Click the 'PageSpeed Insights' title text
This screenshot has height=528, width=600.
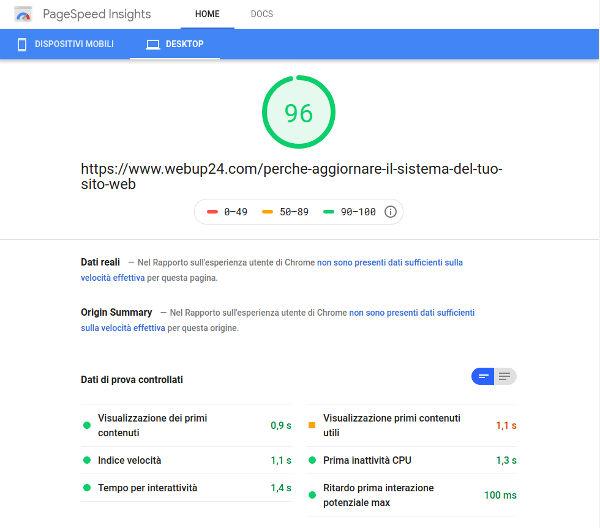point(97,15)
